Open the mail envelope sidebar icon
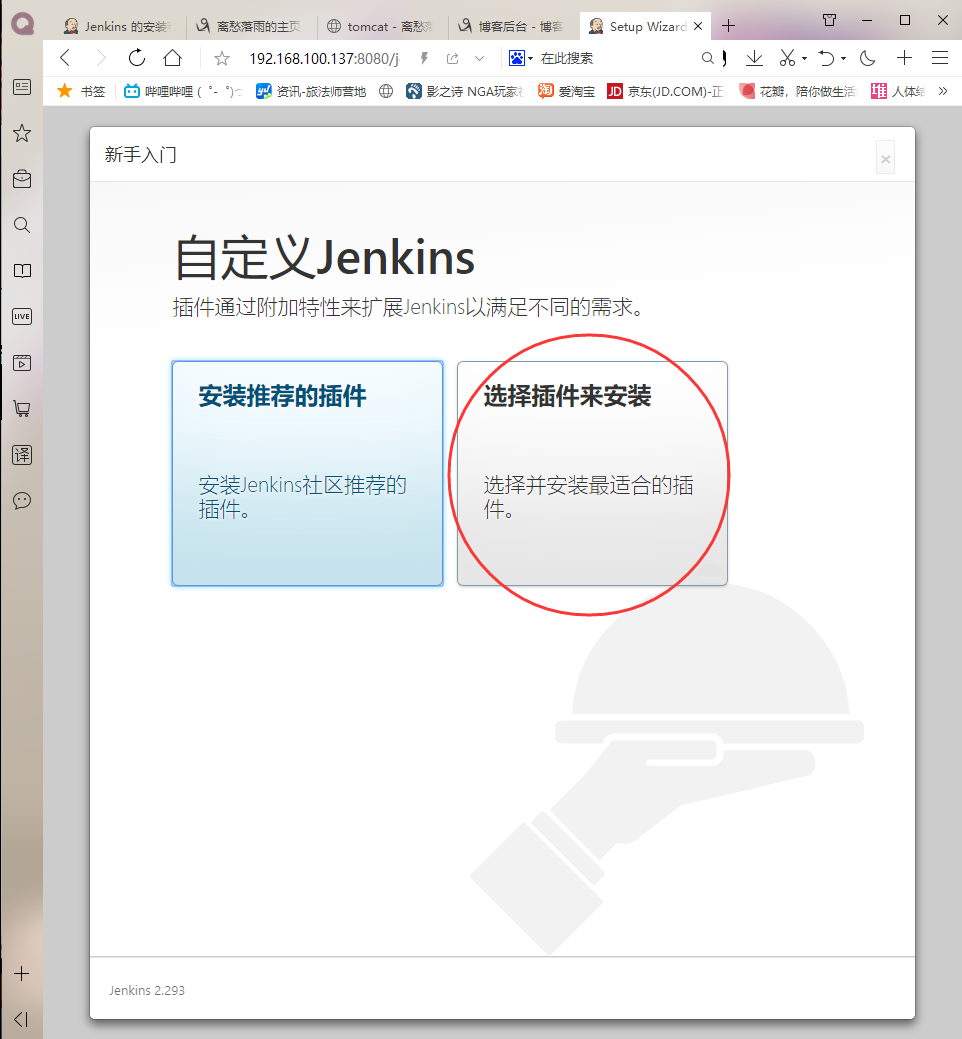 tap(22, 179)
